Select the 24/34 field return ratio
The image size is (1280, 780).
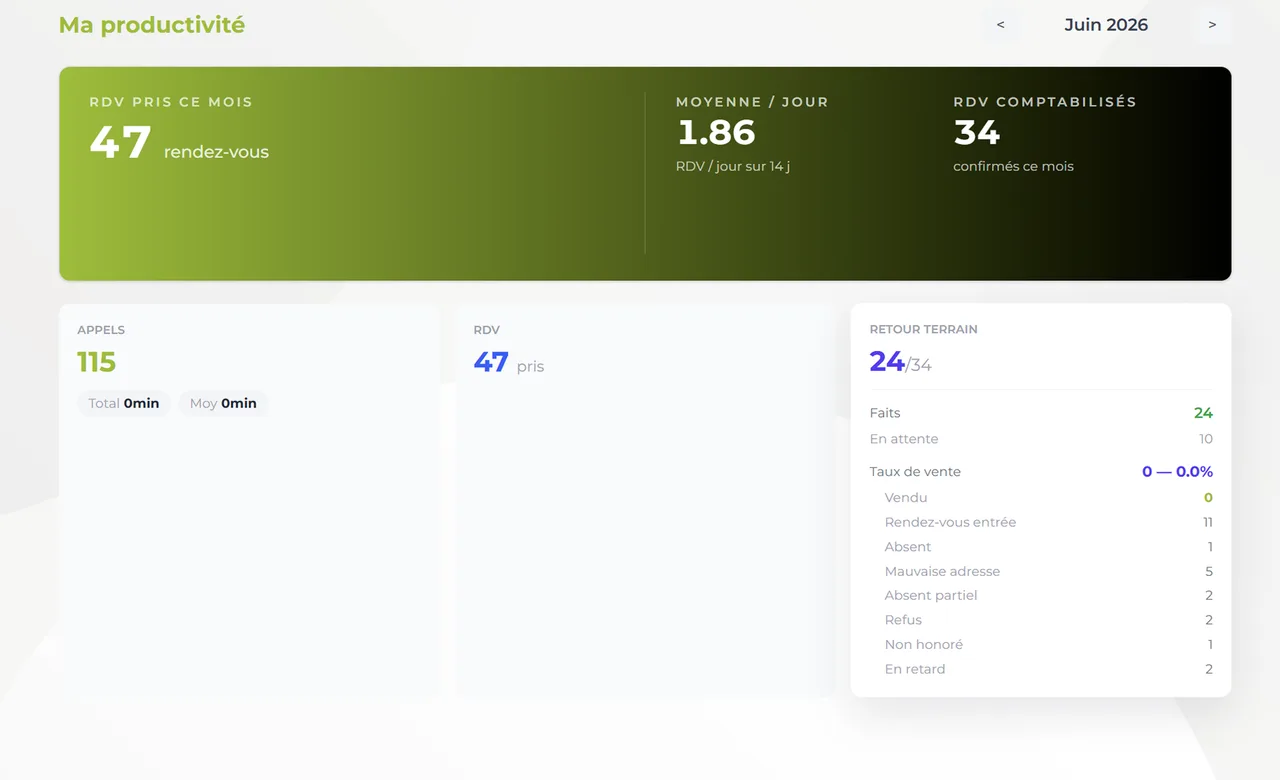click(x=901, y=362)
